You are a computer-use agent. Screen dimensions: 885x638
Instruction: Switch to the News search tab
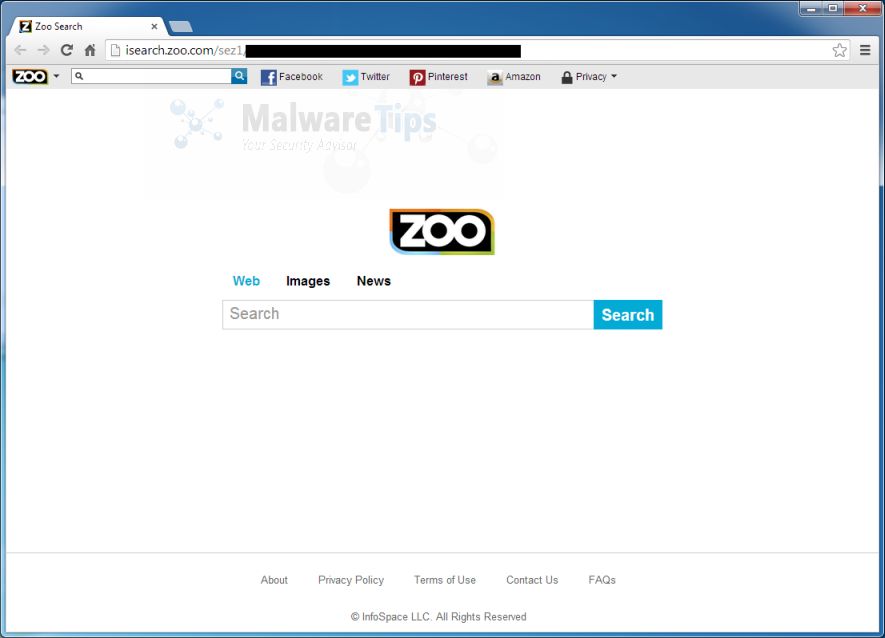pos(374,281)
